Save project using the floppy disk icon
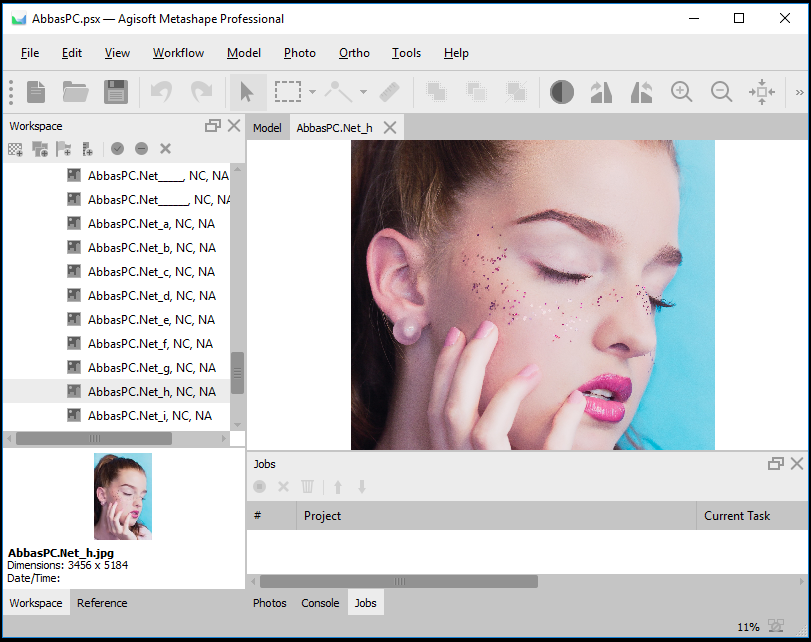This screenshot has width=811, height=642. pyautogui.click(x=116, y=92)
